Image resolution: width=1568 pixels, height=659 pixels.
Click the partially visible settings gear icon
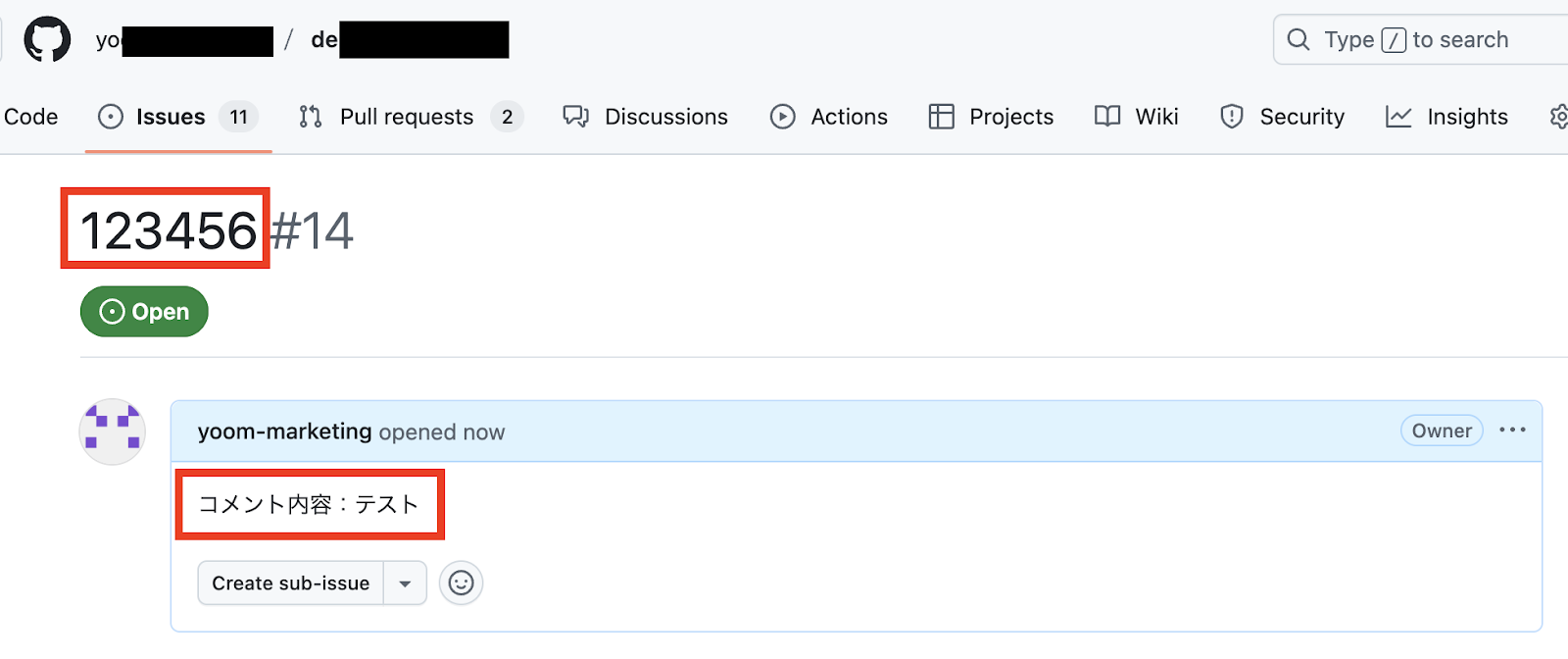(x=1558, y=117)
